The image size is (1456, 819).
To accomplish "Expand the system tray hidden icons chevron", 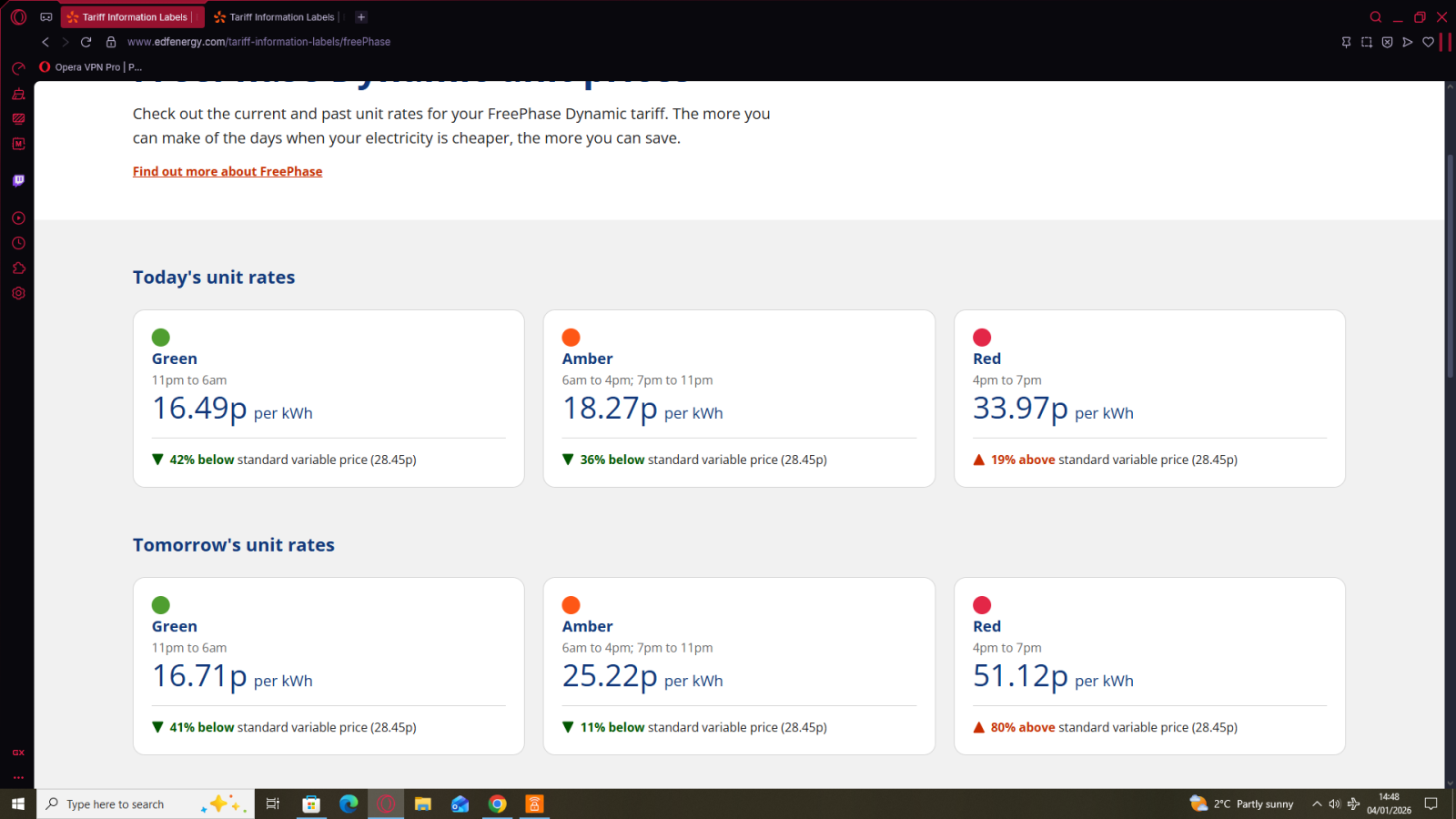I will (x=1316, y=804).
